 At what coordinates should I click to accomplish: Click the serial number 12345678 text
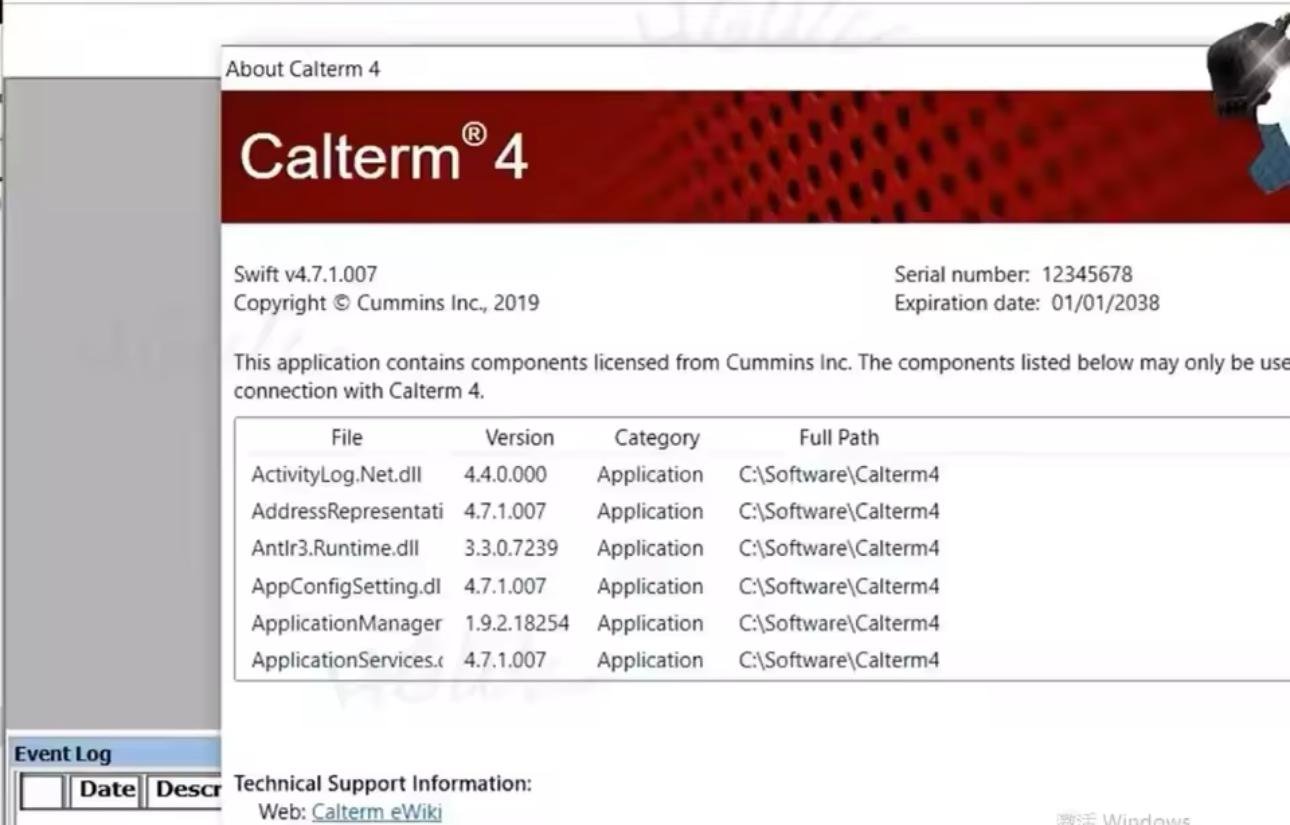(1086, 274)
